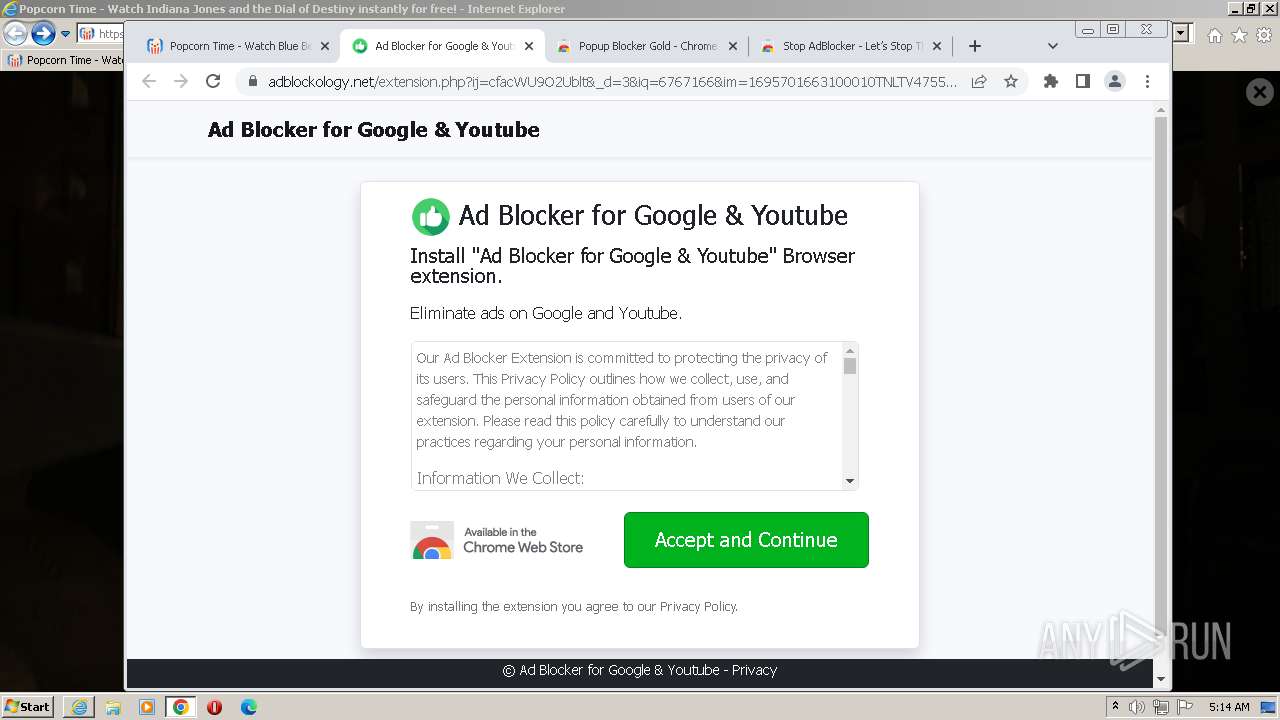This screenshot has height=720, width=1280.
Task: Expand the Chrome tab search chevron
Action: 1052,46
